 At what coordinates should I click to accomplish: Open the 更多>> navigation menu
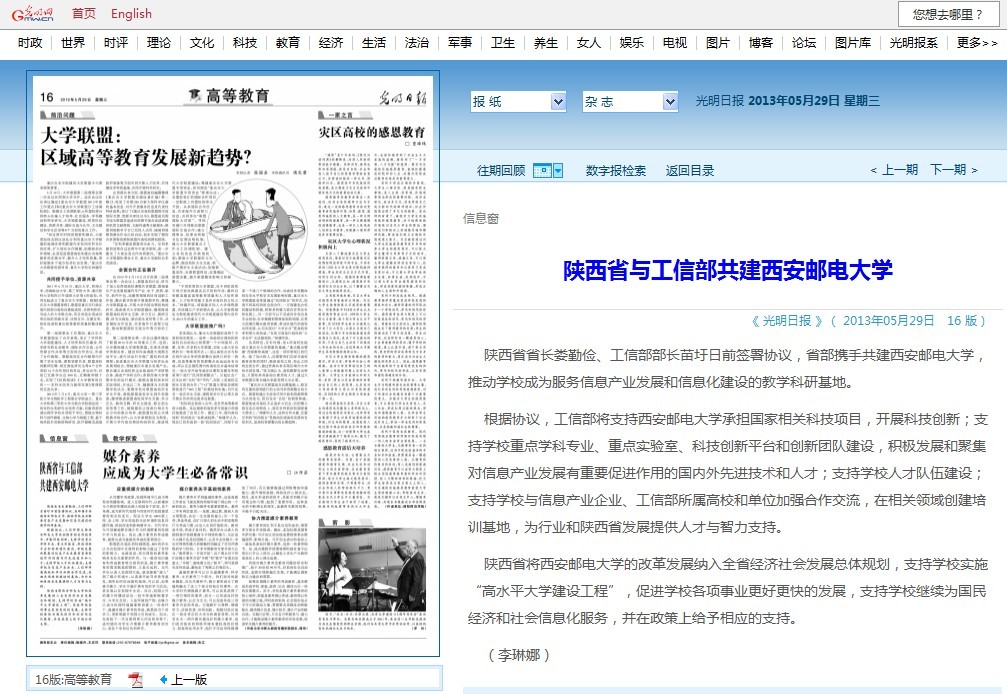[977, 43]
